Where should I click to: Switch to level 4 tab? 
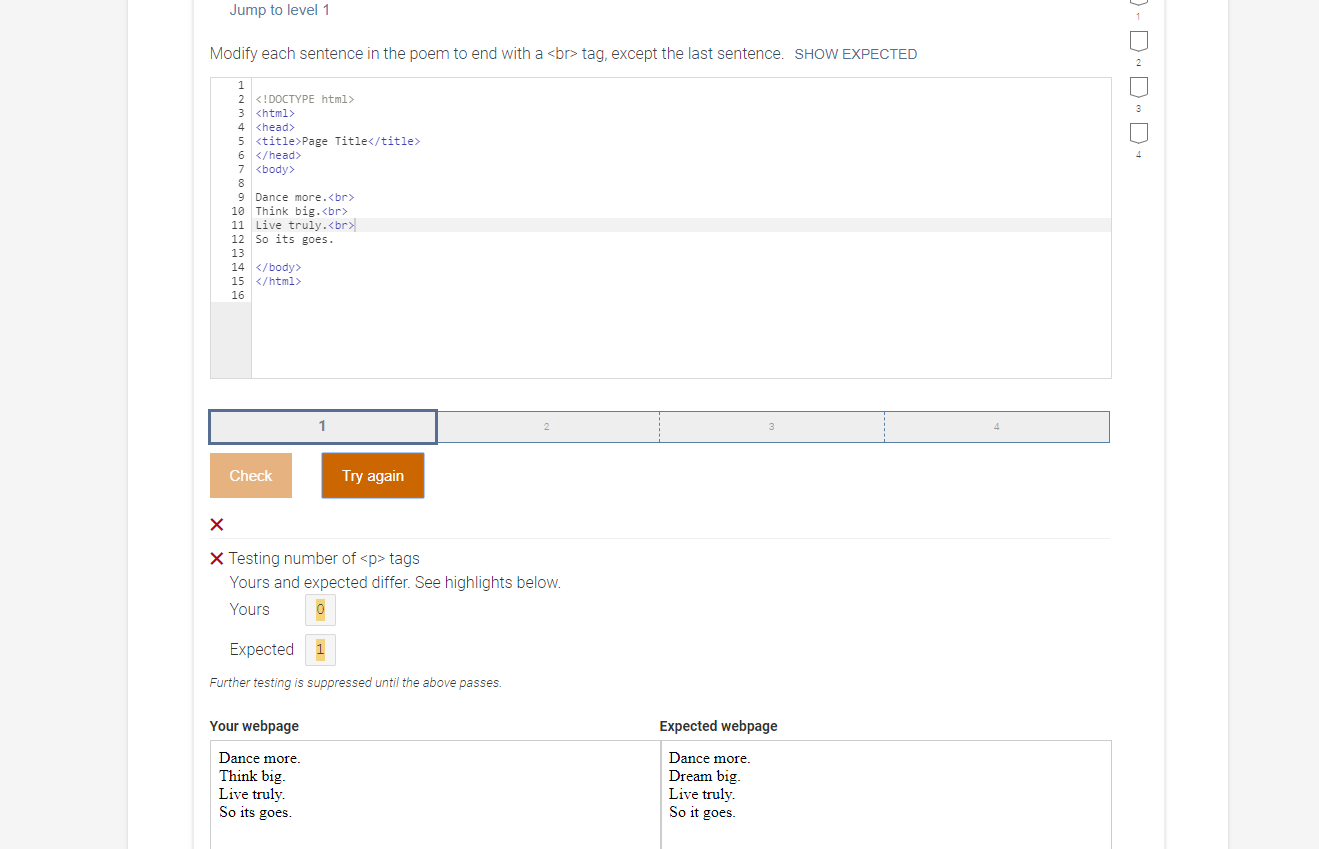(997, 427)
